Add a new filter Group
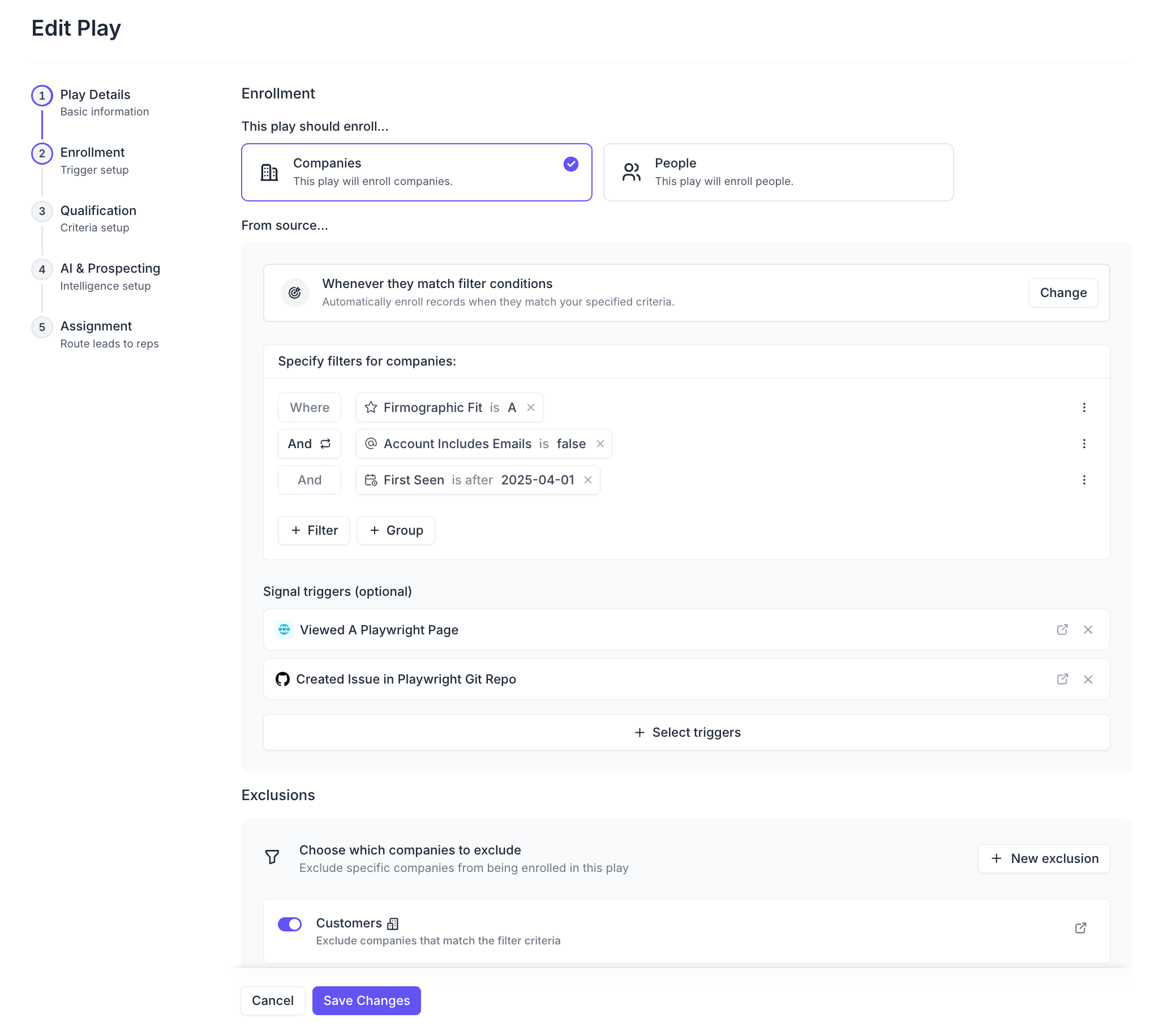Viewport: 1176px width, 1031px height. pos(396,530)
